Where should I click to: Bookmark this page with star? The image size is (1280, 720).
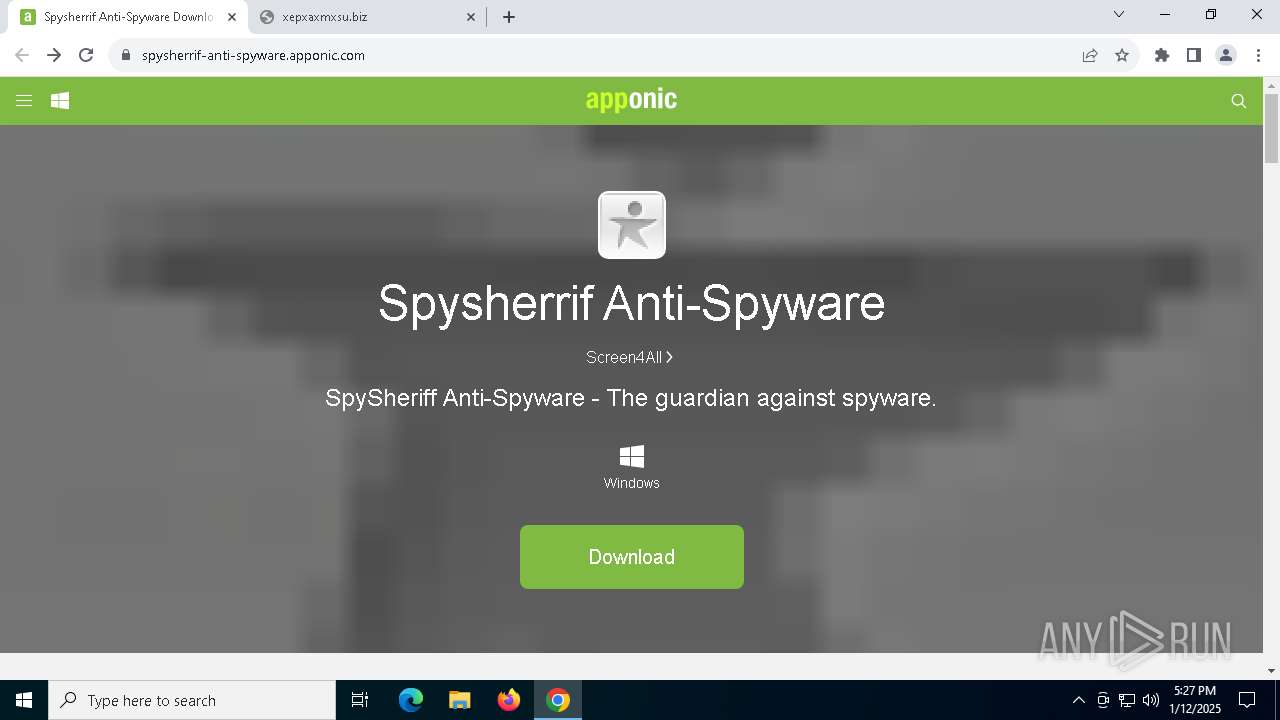coord(1122,55)
